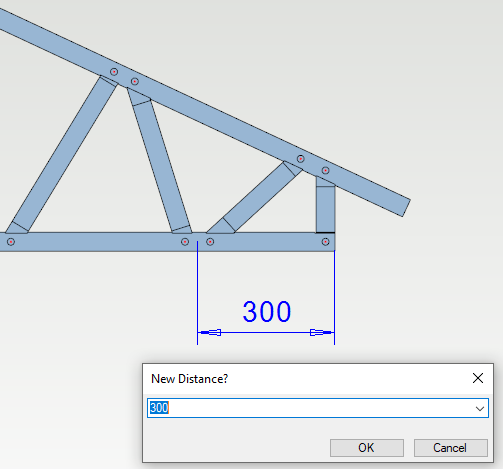The image size is (503, 469).
Task: Pick the top-chord bolt point above the steep middle web
Action: click(135, 81)
